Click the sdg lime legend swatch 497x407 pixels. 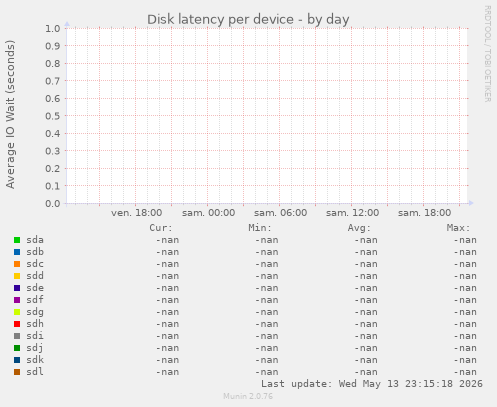tap(17, 312)
